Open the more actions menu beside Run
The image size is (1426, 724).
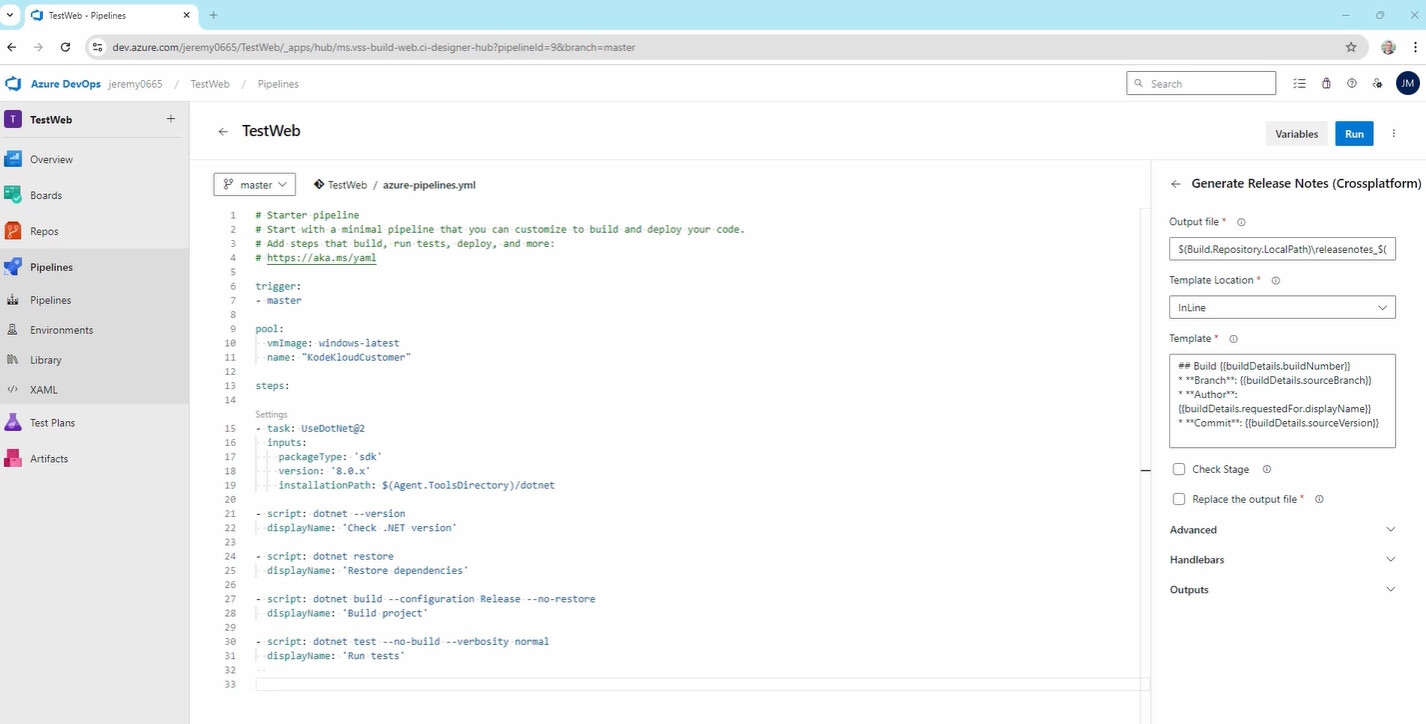click(1394, 134)
